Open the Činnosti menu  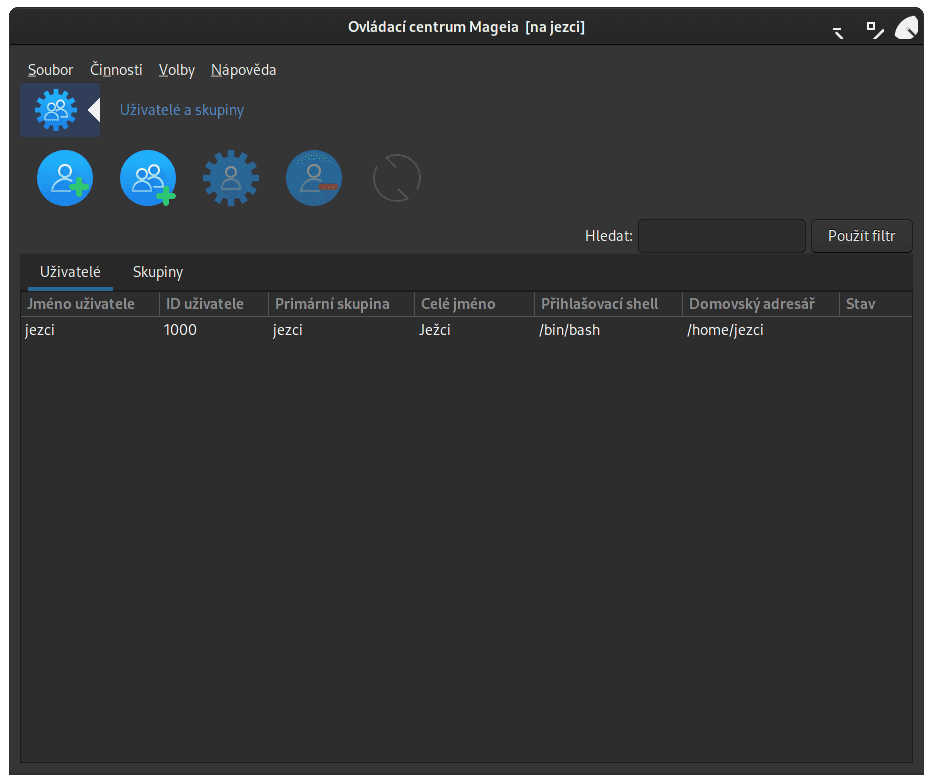(x=115, y=70)
